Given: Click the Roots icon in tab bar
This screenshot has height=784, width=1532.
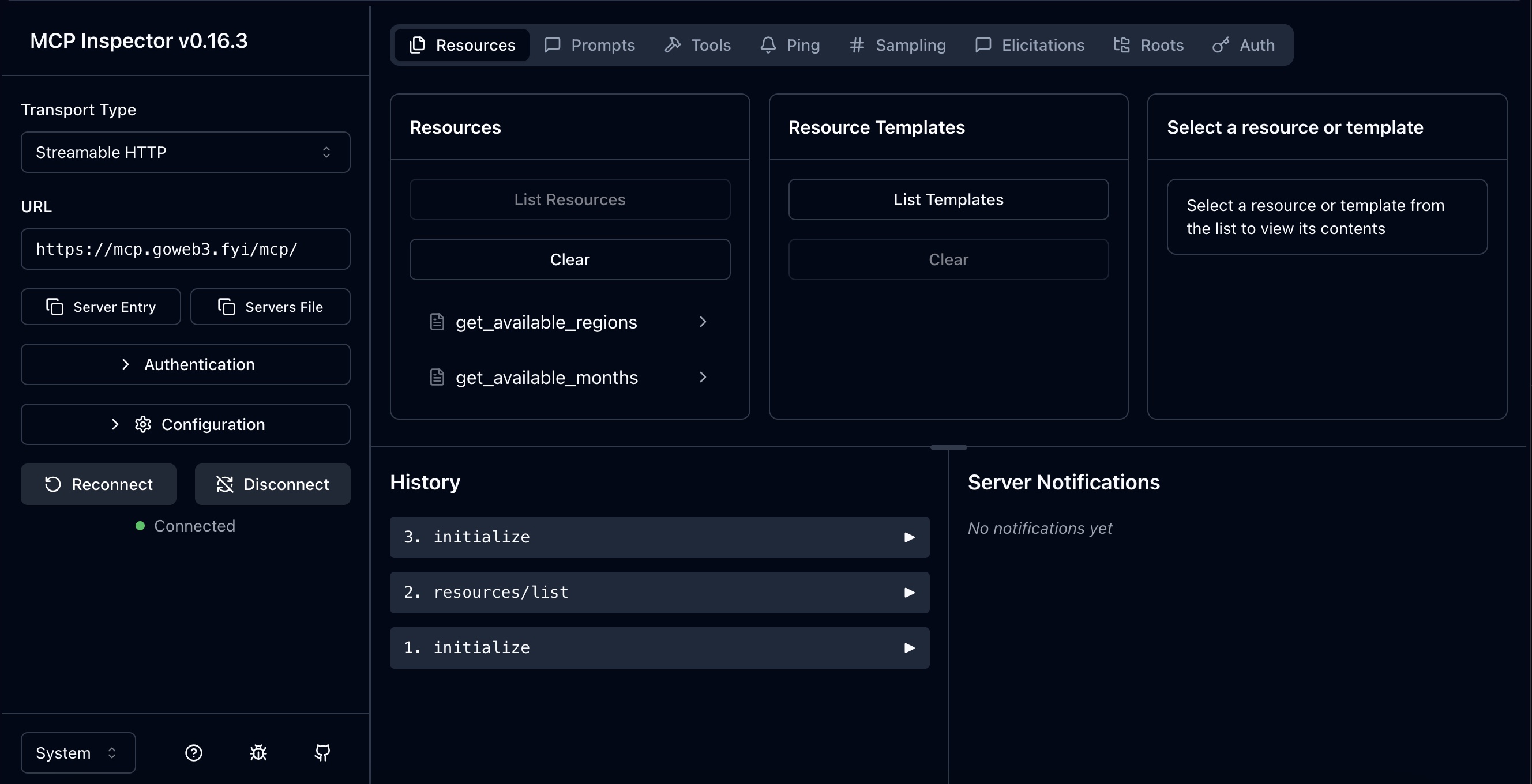Looking at the screenshot, I should (1121, 45).
